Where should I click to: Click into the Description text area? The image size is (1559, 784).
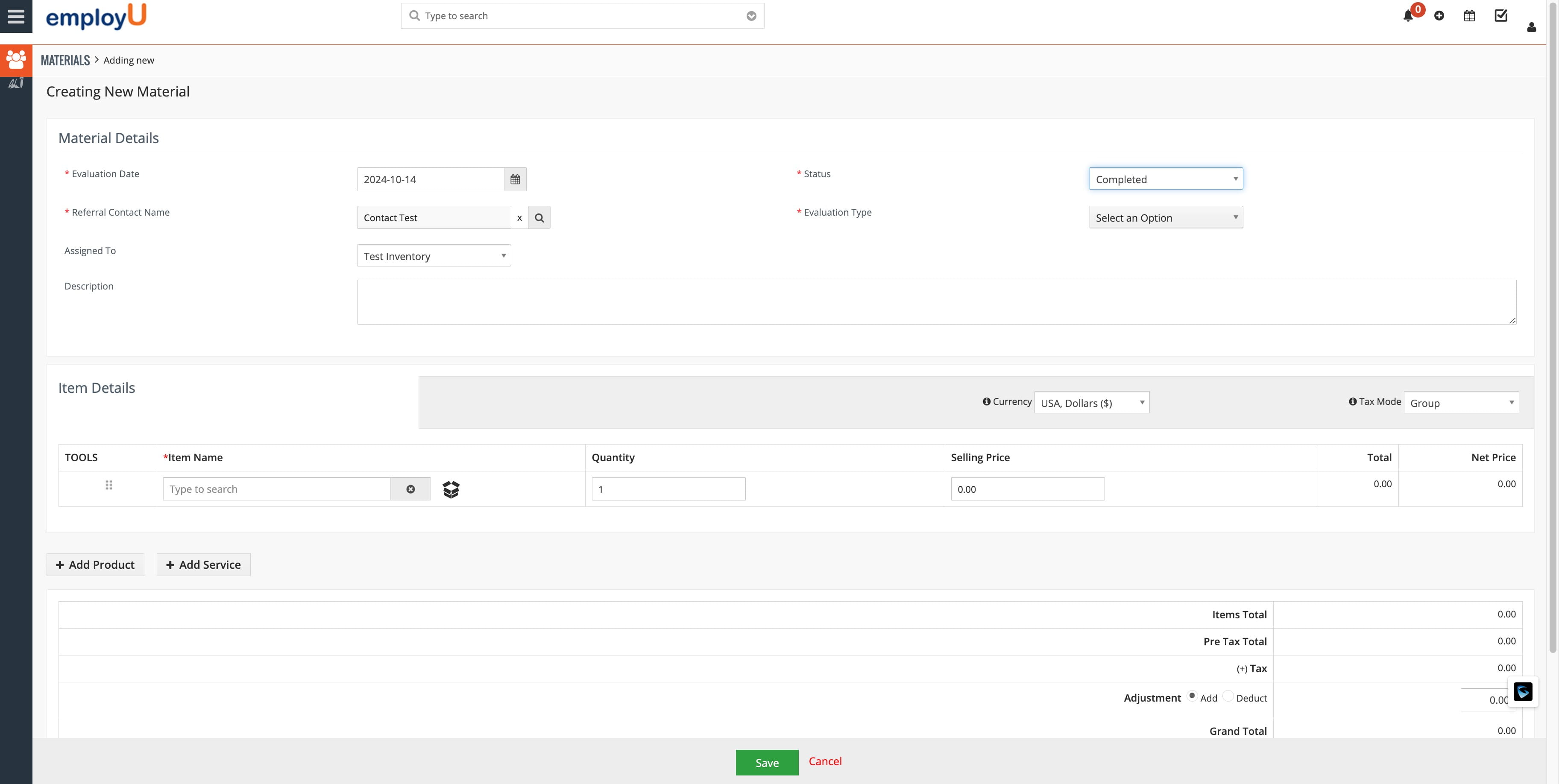[936, 302]
